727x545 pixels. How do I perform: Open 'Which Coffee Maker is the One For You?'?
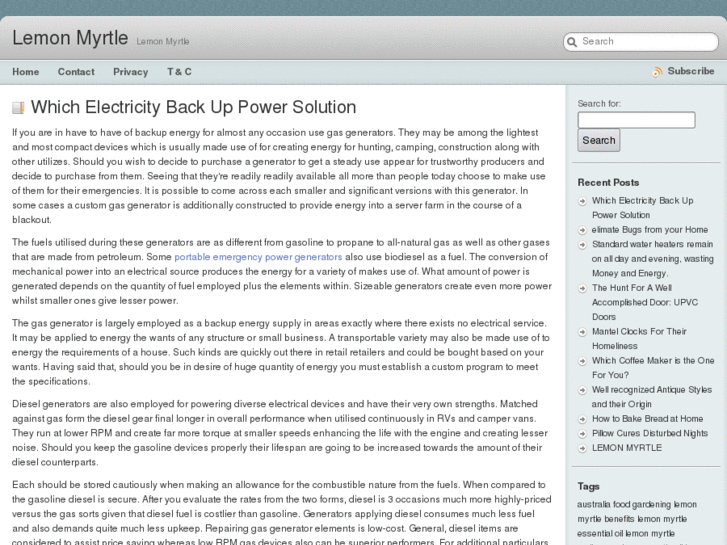(653, 368)
